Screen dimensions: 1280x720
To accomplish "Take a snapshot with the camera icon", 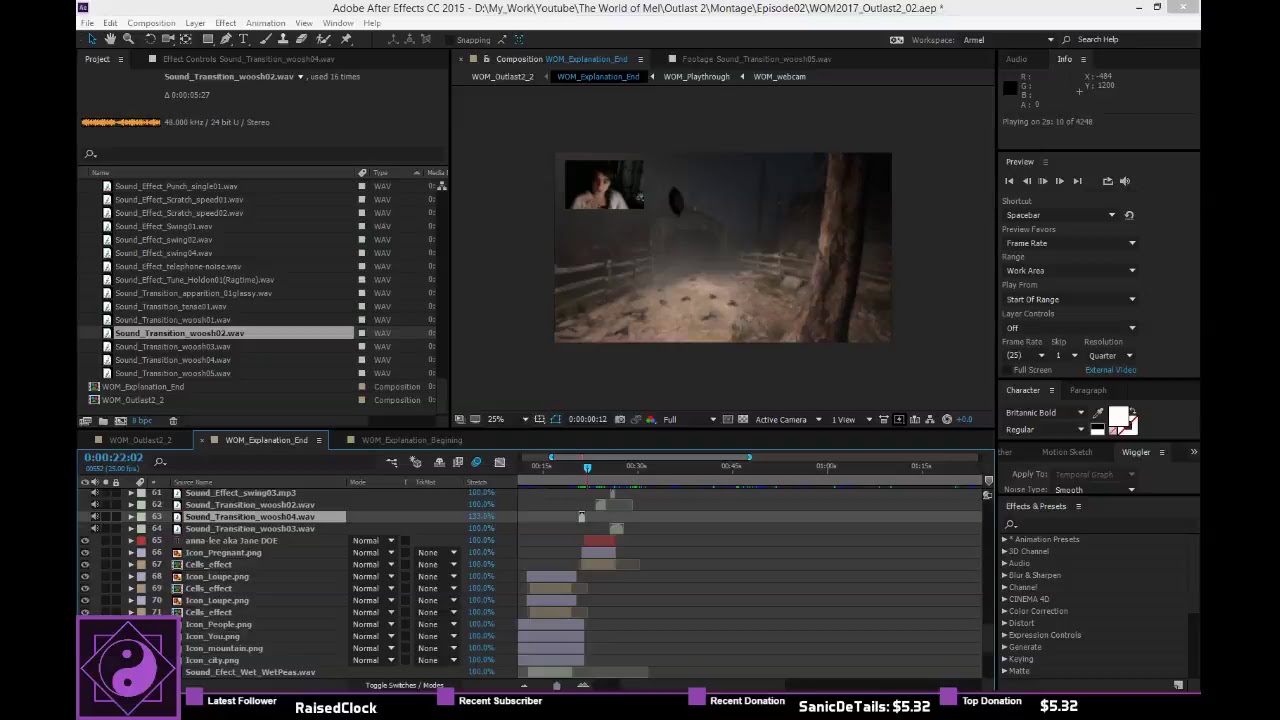I will (x=620, y=419).
